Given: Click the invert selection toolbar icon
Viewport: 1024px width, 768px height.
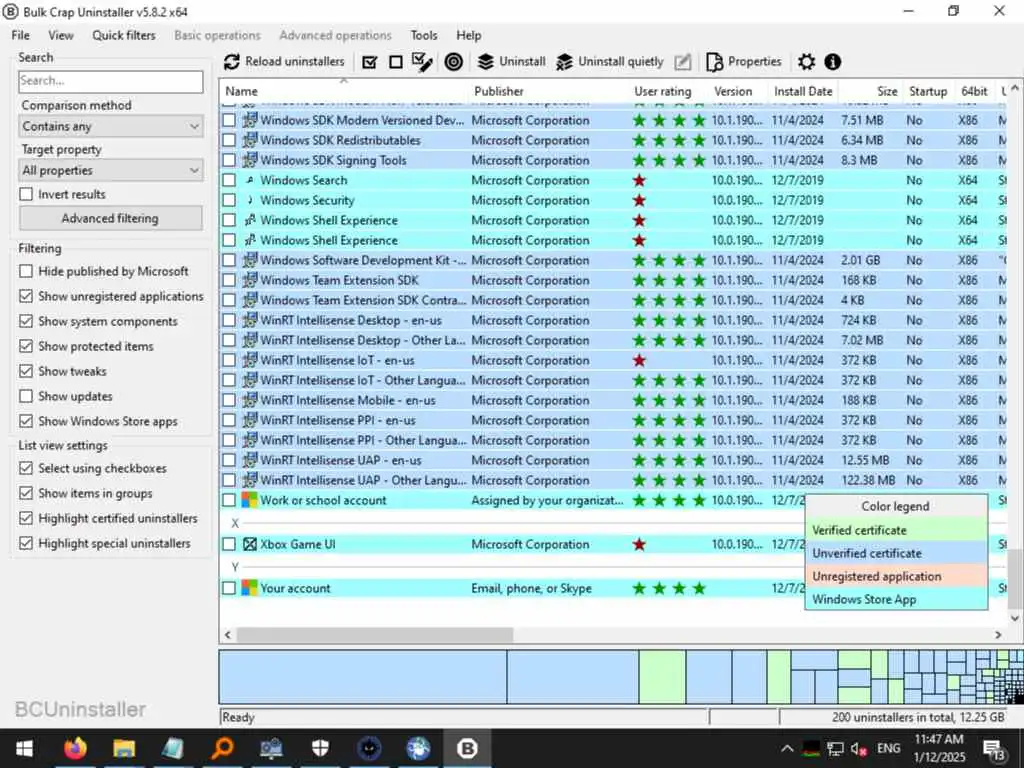Looking at the screenshot, I should click(423, 62).
